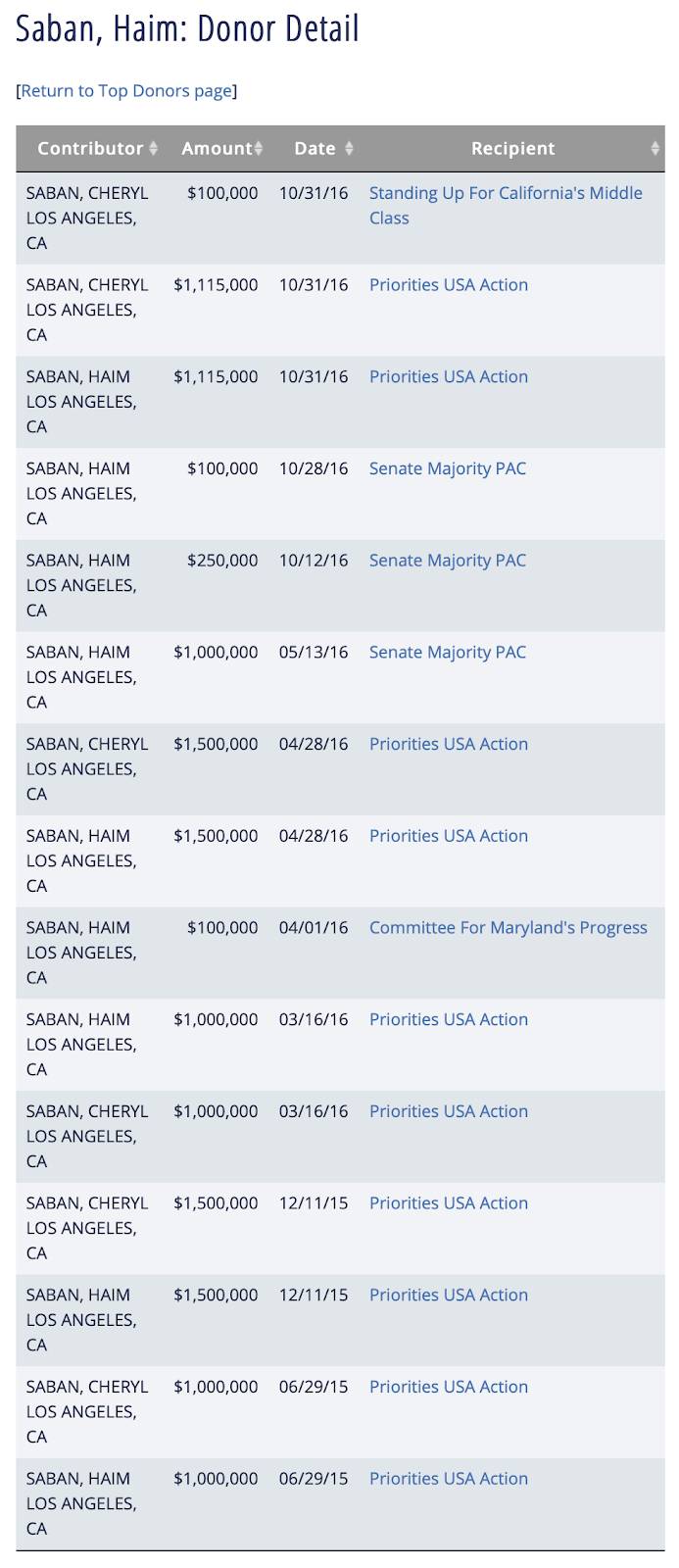The image size is (679, 1568).
Task: Click the Contributor column header
Action: (90, 148)
